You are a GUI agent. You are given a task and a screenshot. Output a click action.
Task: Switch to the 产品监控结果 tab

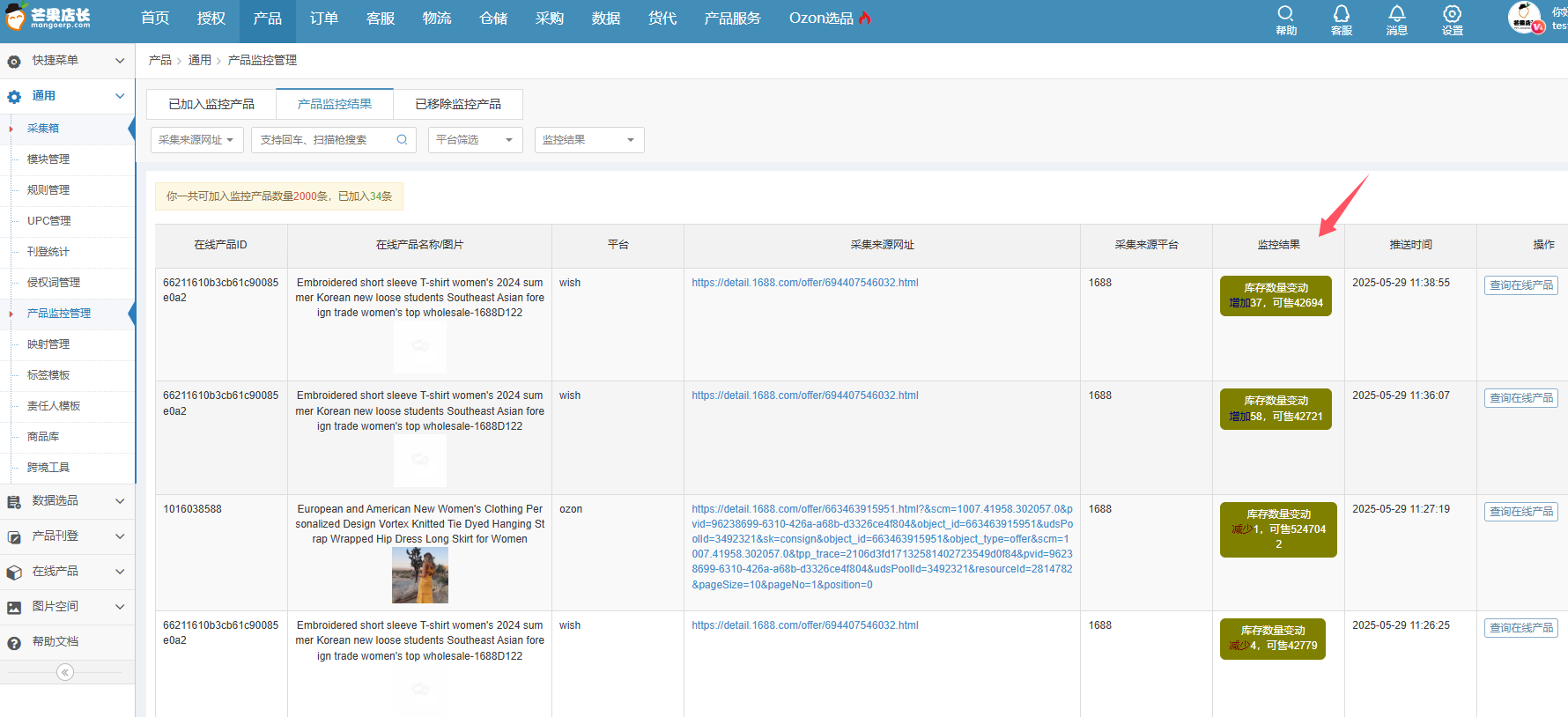click(335, 104)
